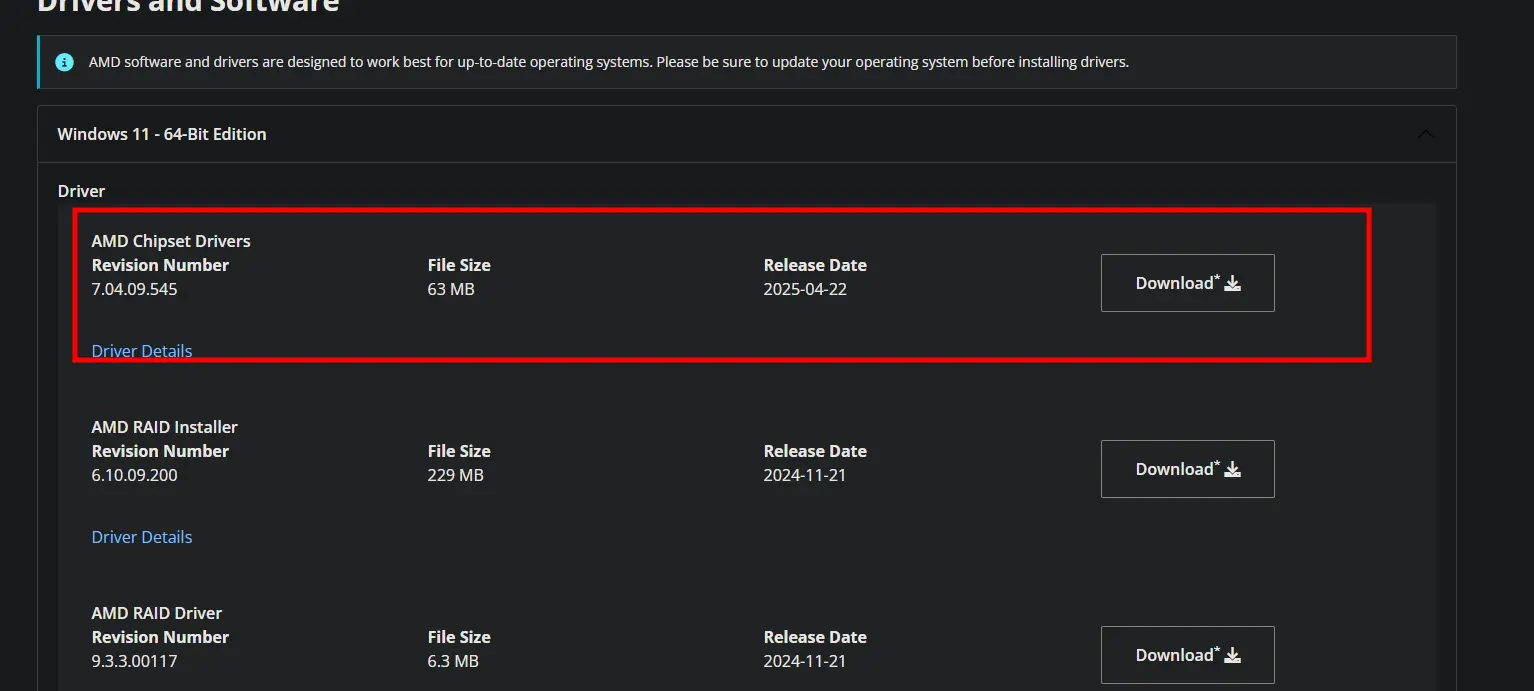Viewport: 1534px width, 691px height.
Task: Click the AMD RAID Installer title
Action: click(165, 427)
